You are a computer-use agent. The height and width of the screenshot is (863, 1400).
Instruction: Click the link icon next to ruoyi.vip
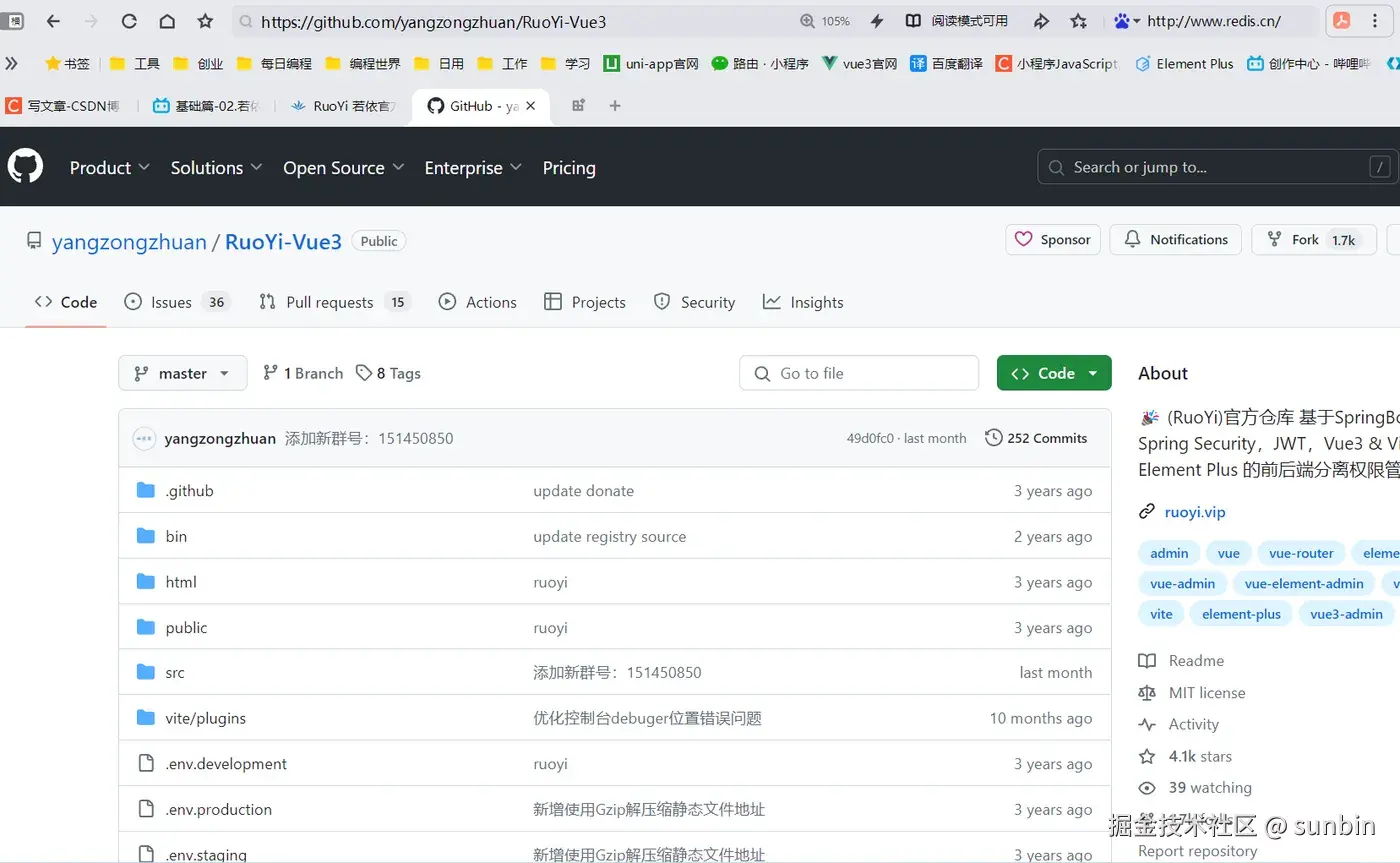(1147, 512)
